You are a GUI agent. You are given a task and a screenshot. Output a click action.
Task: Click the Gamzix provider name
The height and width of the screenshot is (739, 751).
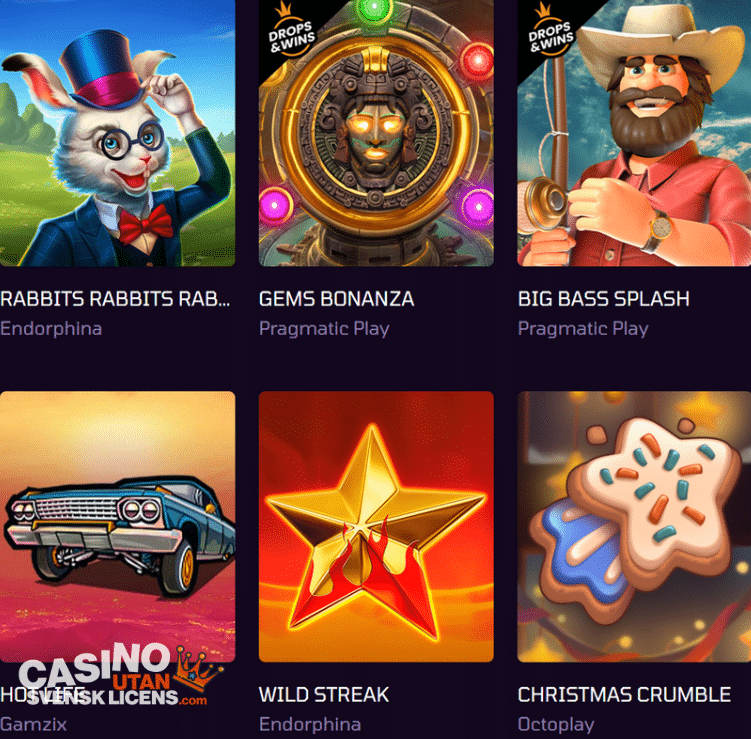pyautogui.click(x=33, y=725)
